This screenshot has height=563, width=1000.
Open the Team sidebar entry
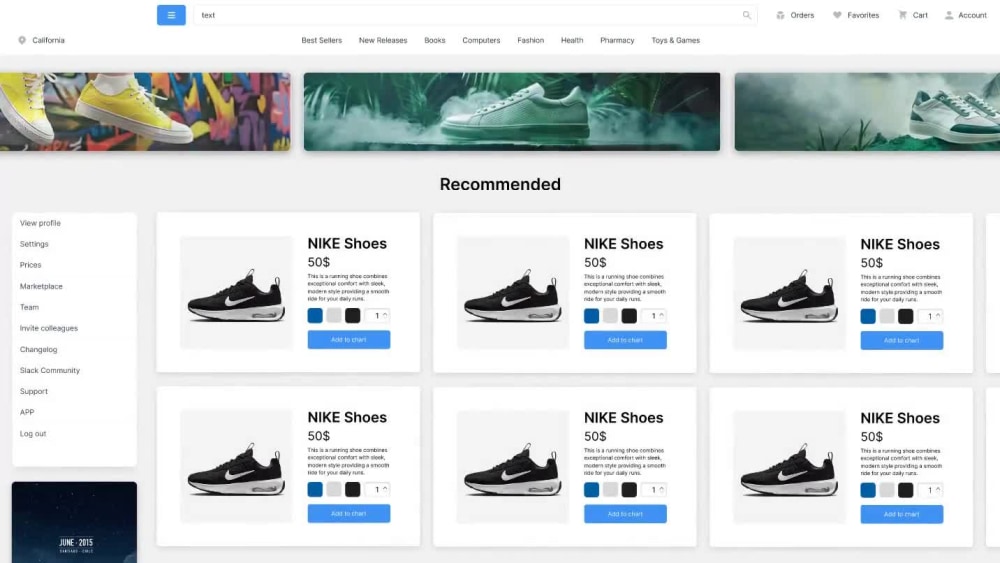click(29, 307)
